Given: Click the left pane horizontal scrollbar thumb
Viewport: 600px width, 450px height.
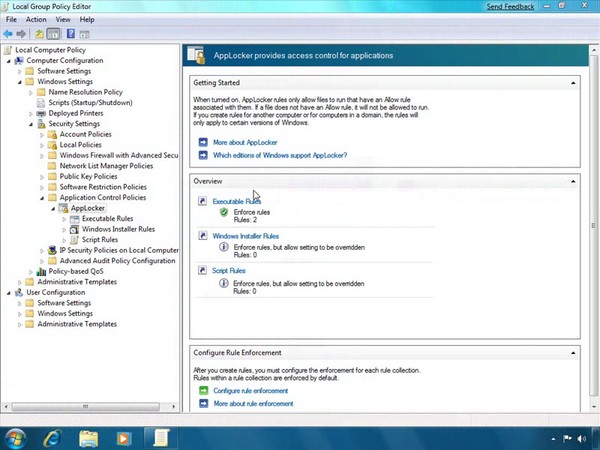Looking at the screenshot, I should (86, 406).
